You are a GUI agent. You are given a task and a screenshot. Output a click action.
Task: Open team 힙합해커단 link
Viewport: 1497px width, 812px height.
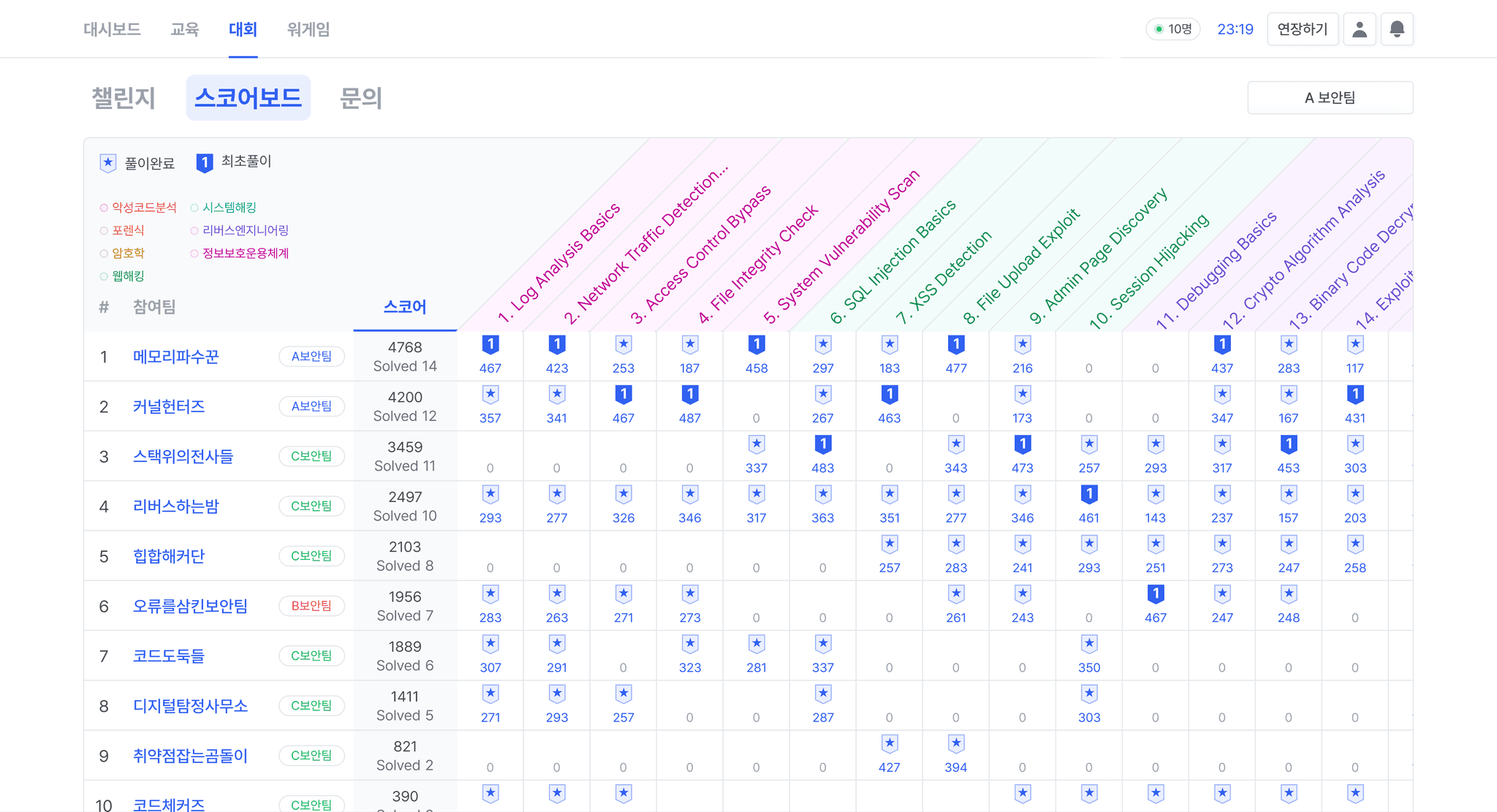pos(169,556)
